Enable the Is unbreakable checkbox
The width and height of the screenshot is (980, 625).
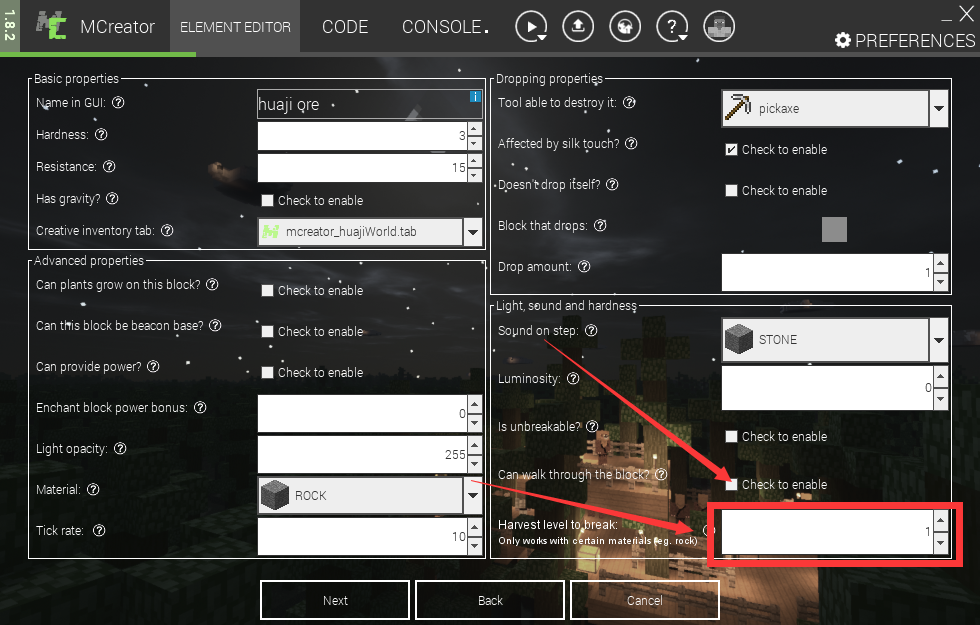(x=732, y=437)
